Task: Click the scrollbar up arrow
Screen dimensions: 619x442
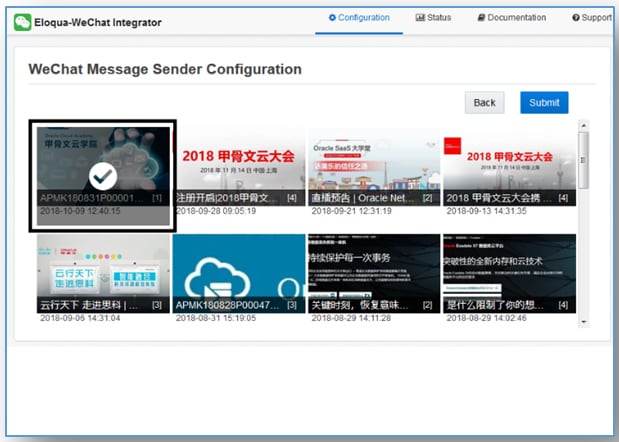Action: (583, 126)
